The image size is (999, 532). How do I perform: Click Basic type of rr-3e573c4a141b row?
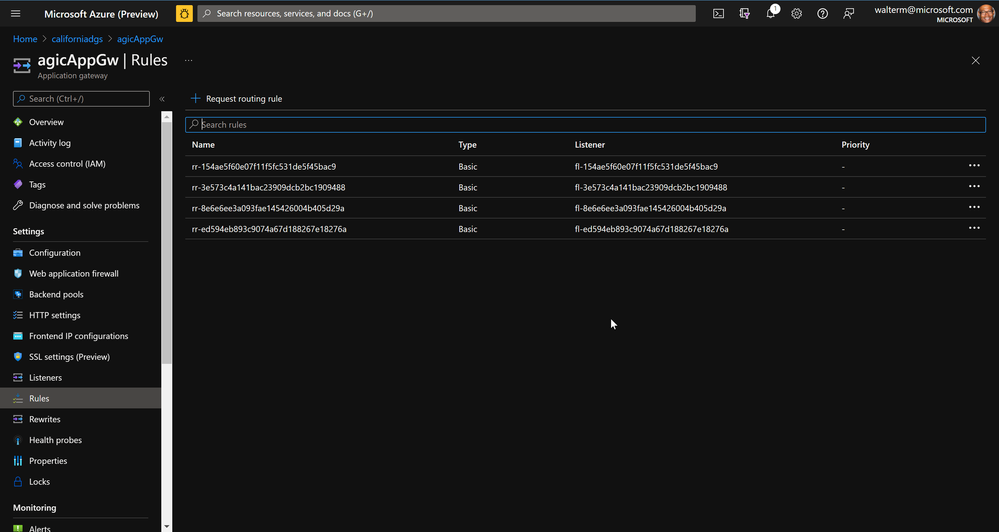click(x=468, y=187)
